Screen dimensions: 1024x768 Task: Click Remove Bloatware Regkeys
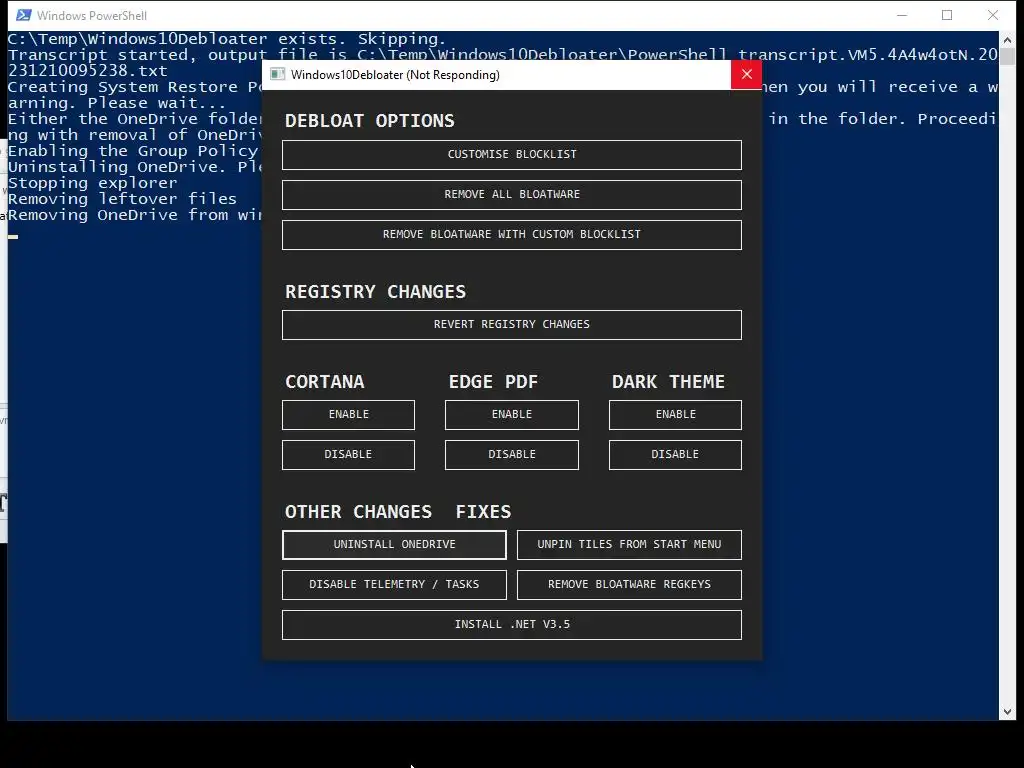tap(629, 584)
